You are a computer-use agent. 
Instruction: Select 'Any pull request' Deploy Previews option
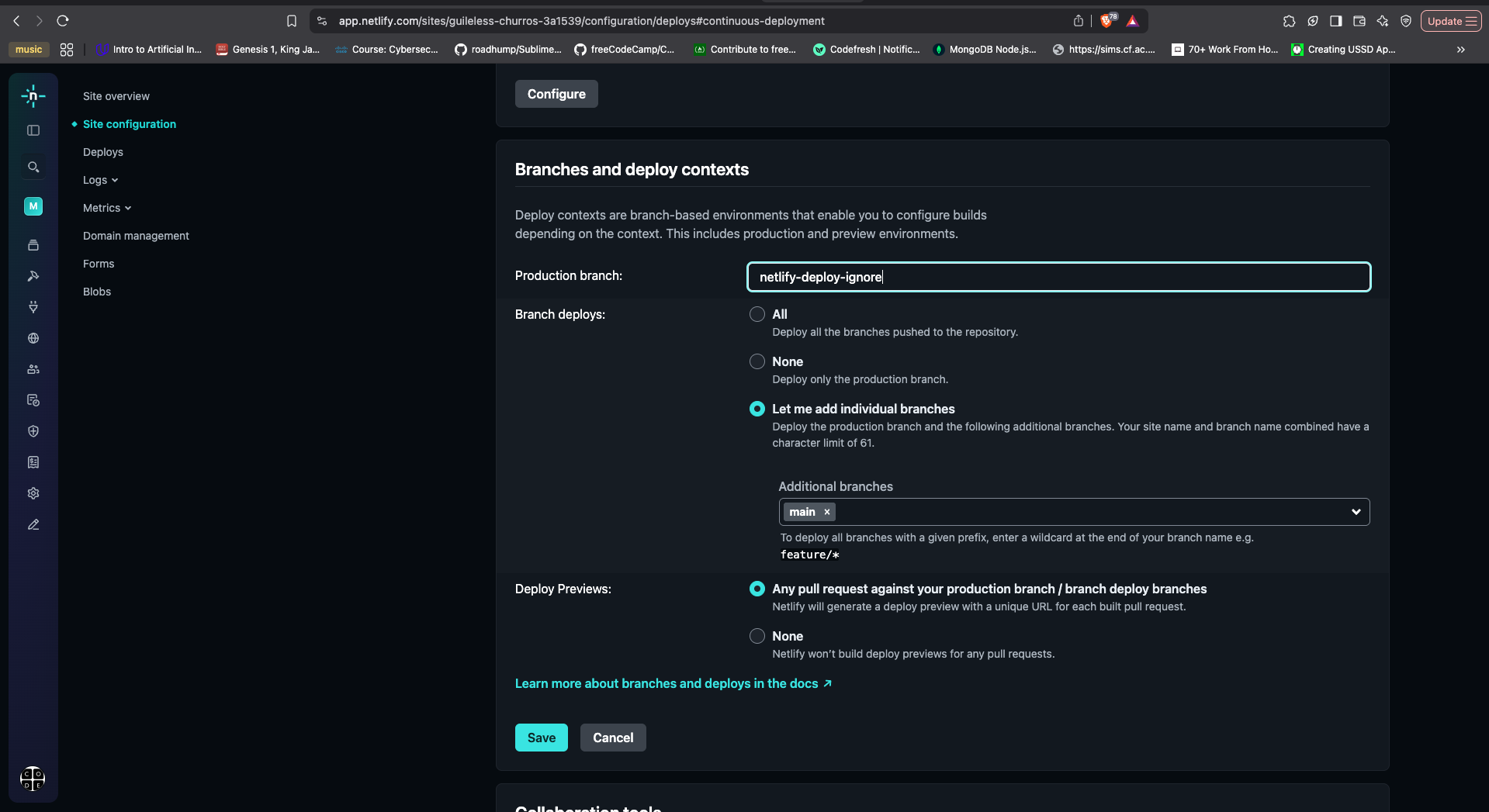pyautogui.click(x=757, y=589)
